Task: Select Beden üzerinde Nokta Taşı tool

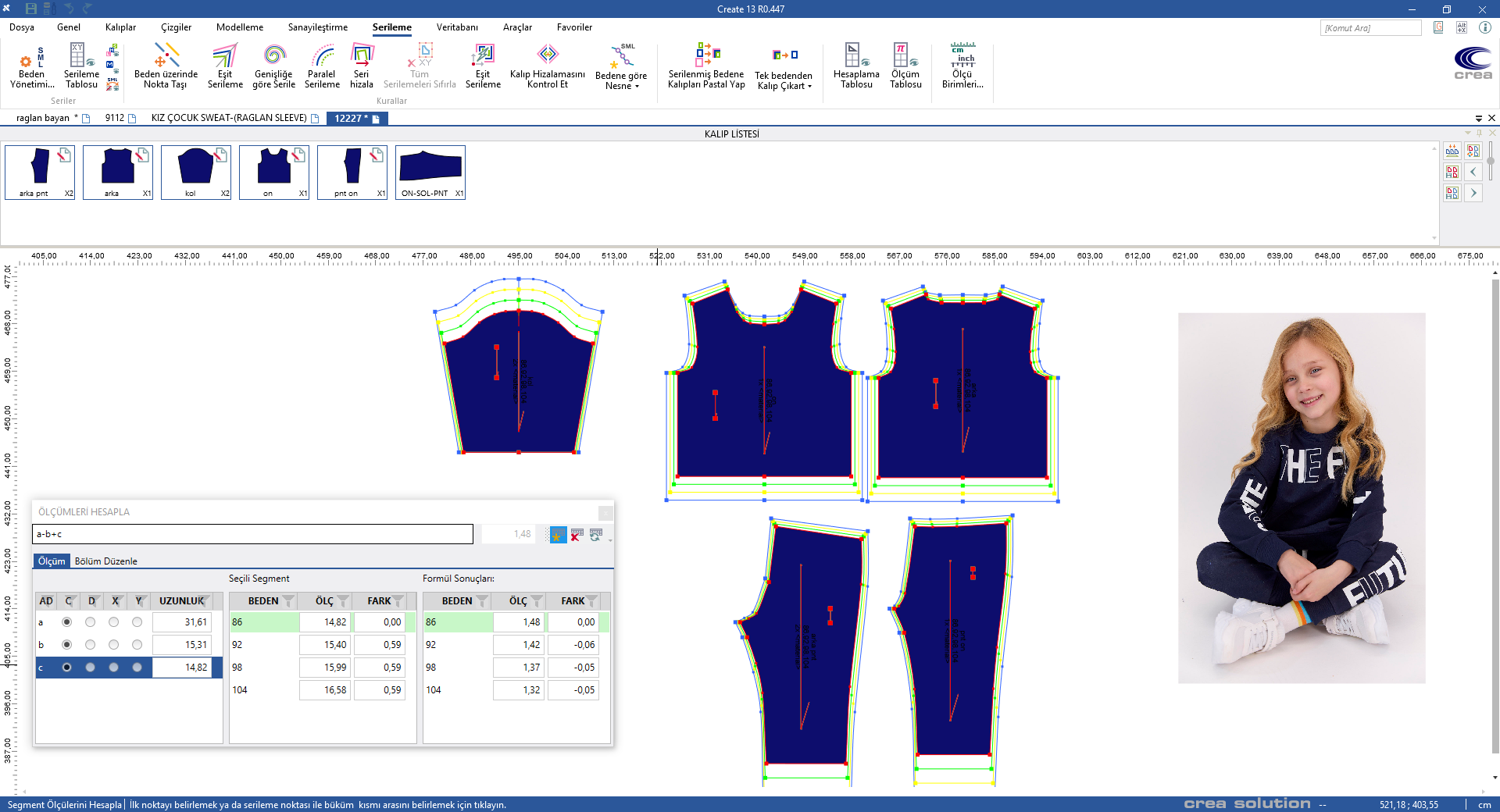Action: [x=166, y=66]
